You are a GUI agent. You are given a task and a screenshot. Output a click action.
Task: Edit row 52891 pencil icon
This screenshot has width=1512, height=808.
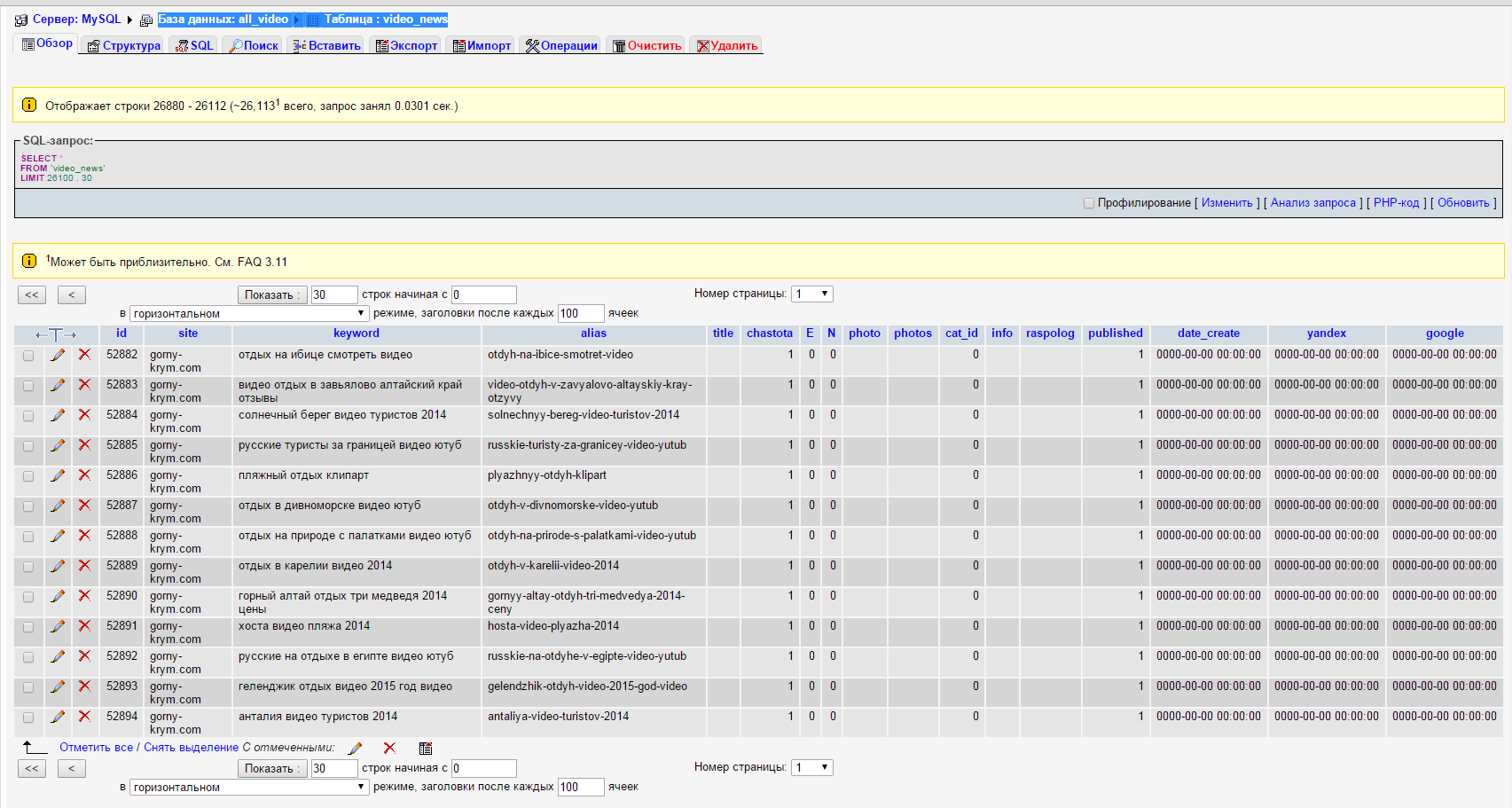(58, 626)
